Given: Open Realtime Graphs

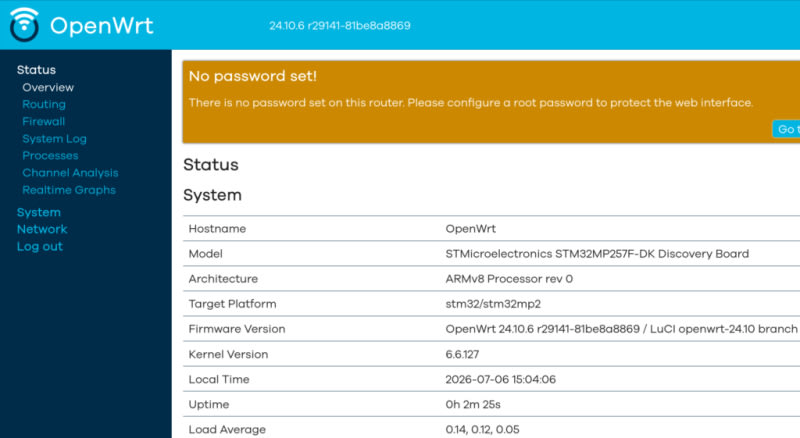Looking at the screenshot, I should (x=69, y=190).
